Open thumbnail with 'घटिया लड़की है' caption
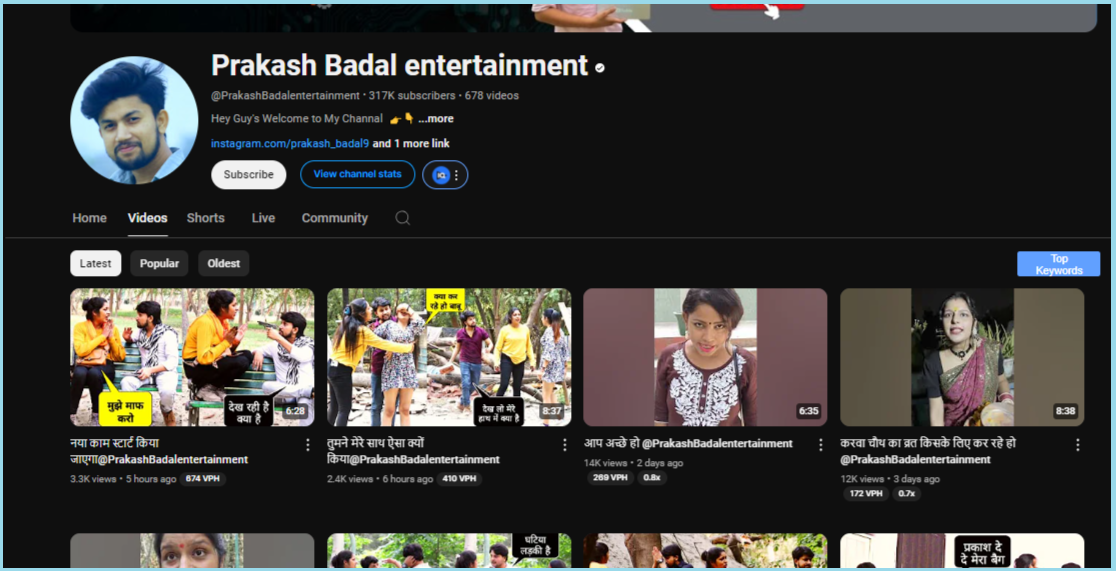Image resolution: width=1116 pixels, height=571 pixels. click(449, 550)
